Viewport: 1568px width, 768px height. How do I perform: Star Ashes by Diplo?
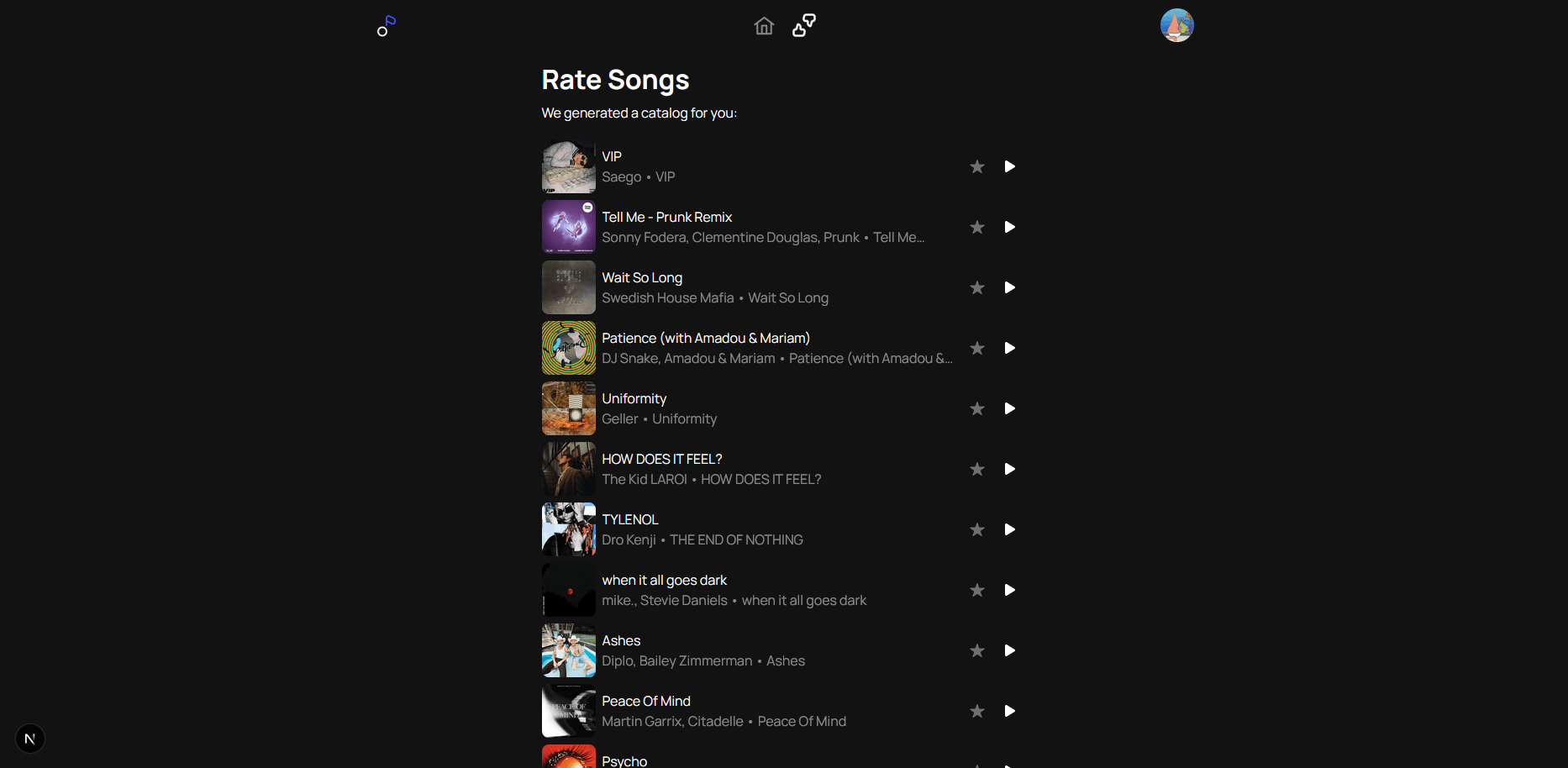(977, 650)
